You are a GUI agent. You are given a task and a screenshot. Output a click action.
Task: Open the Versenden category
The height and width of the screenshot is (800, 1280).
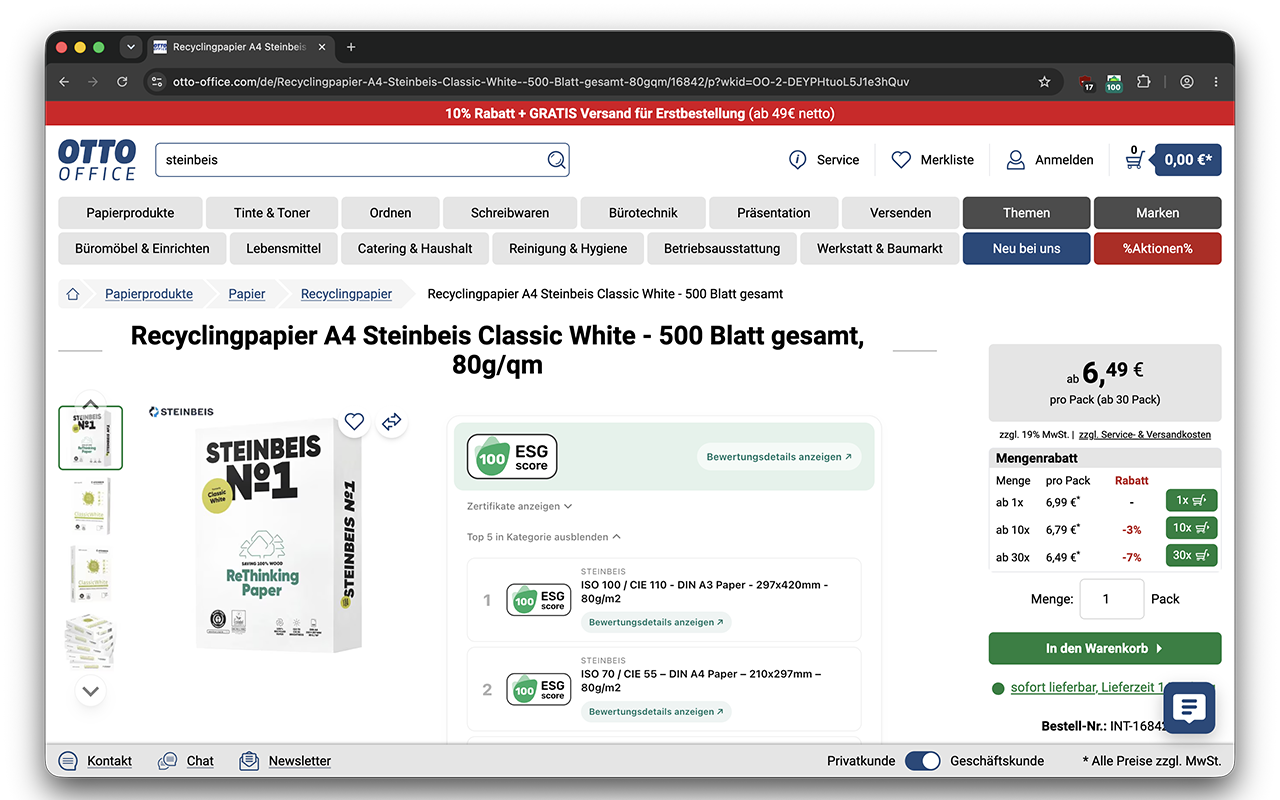coord(900,213)
